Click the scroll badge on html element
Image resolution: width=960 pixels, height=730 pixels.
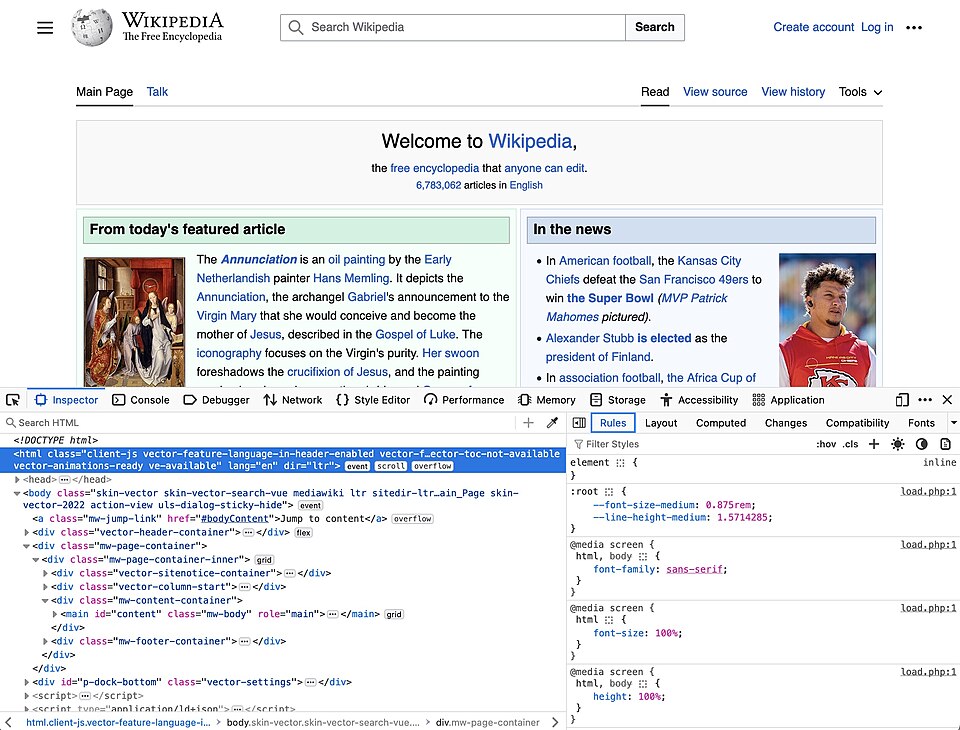(x=391, y=467)
